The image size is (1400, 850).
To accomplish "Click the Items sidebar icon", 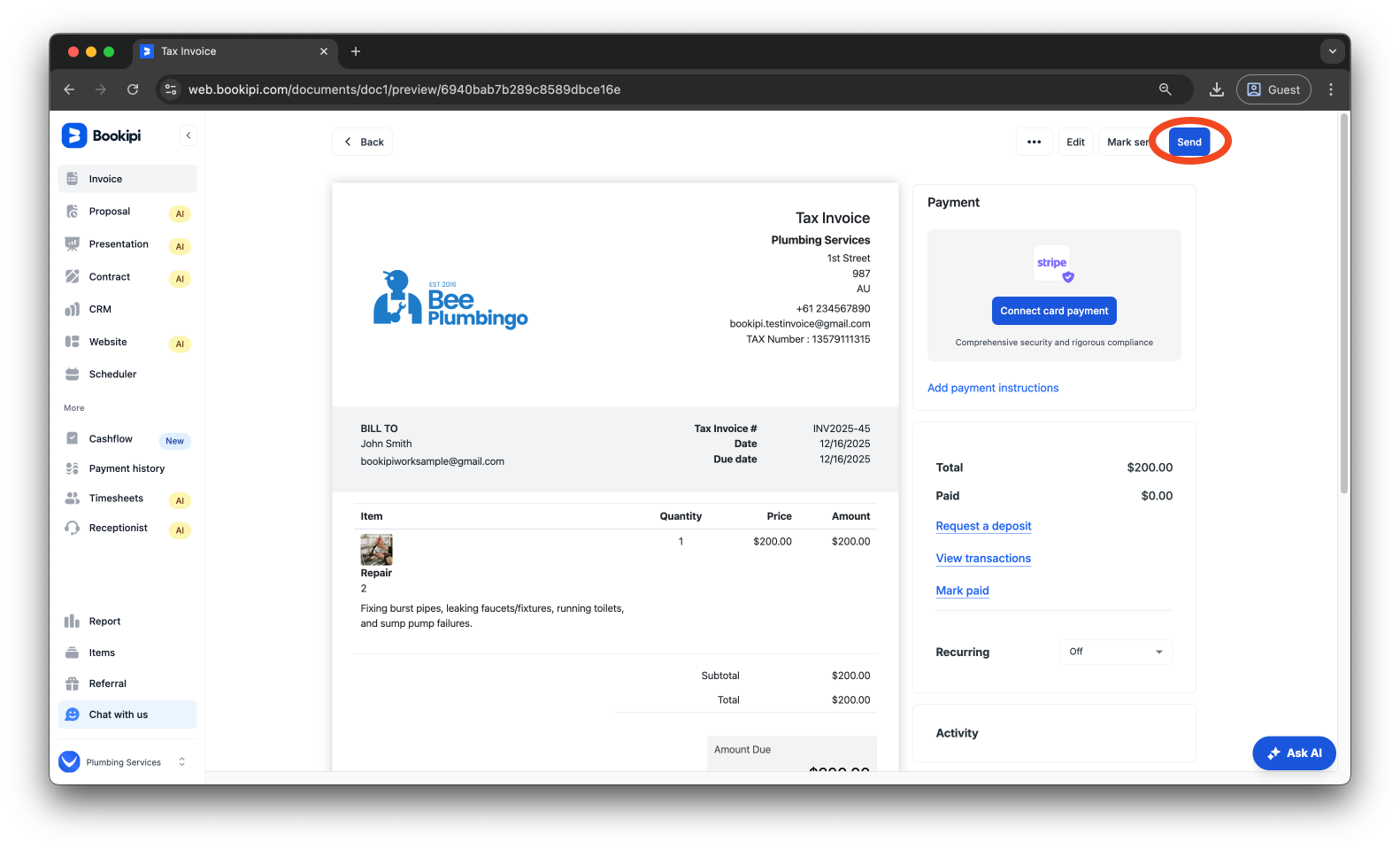I will 73,653.
